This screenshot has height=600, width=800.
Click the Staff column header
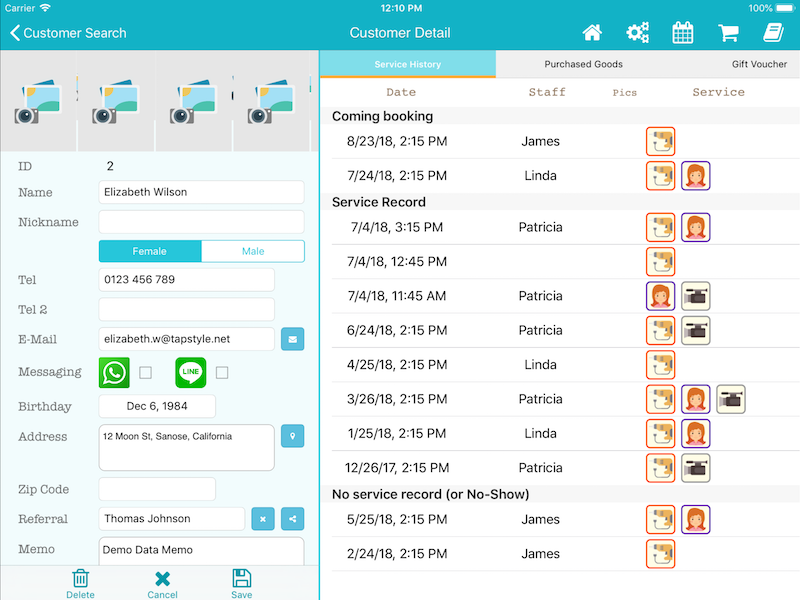tap(547, 92)
